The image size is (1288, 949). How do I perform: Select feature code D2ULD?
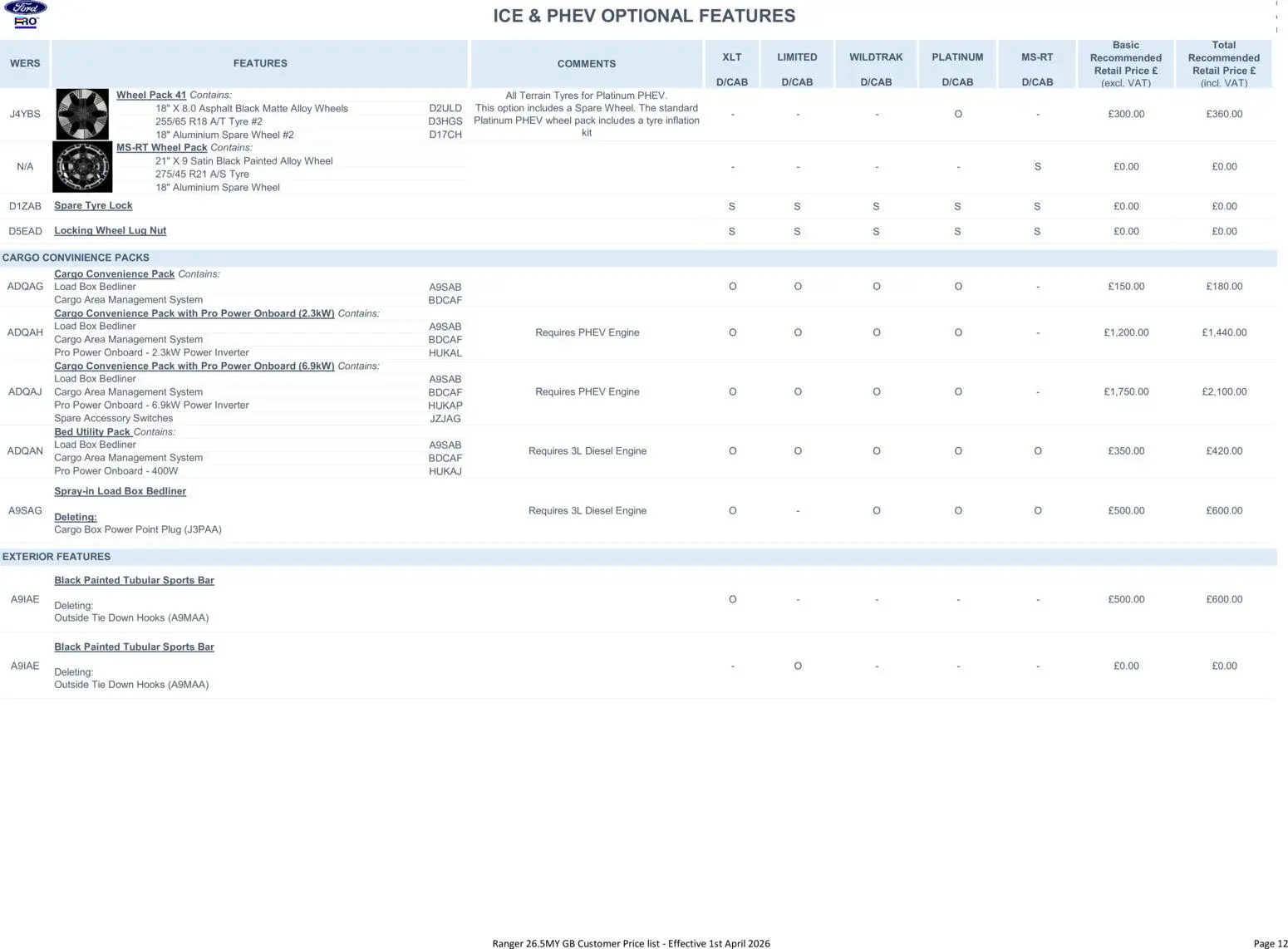coord(445,108)
